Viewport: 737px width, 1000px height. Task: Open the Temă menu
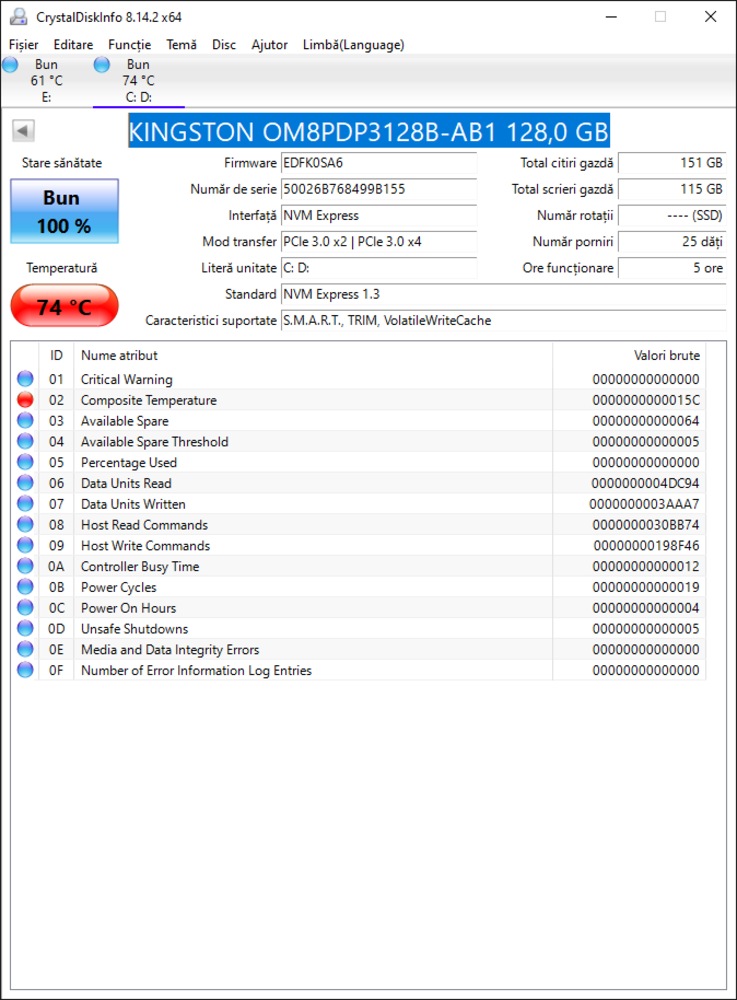[x=182, y=45]
